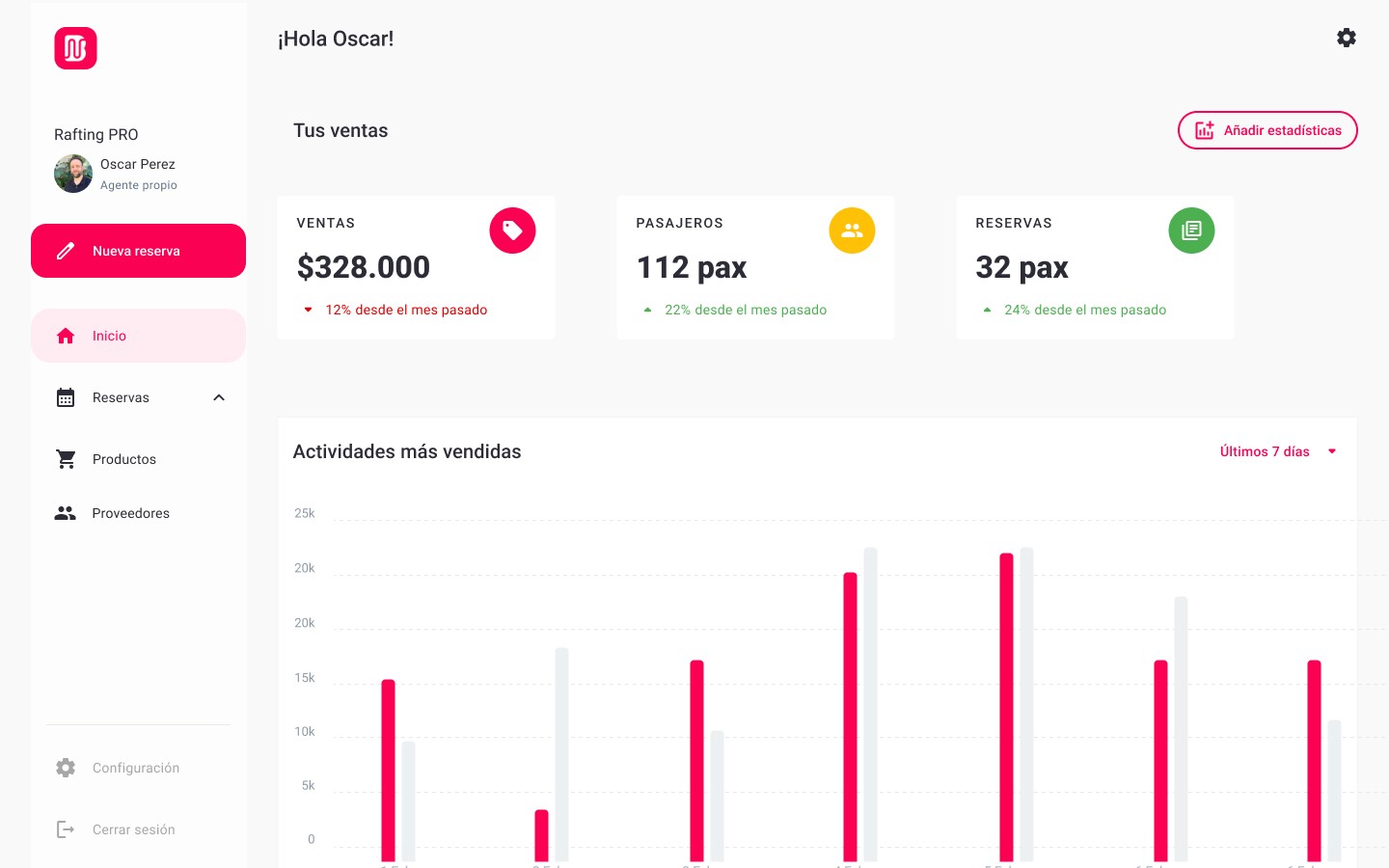
Task: Click Añadir estadísticas button
Action: 1267,130
